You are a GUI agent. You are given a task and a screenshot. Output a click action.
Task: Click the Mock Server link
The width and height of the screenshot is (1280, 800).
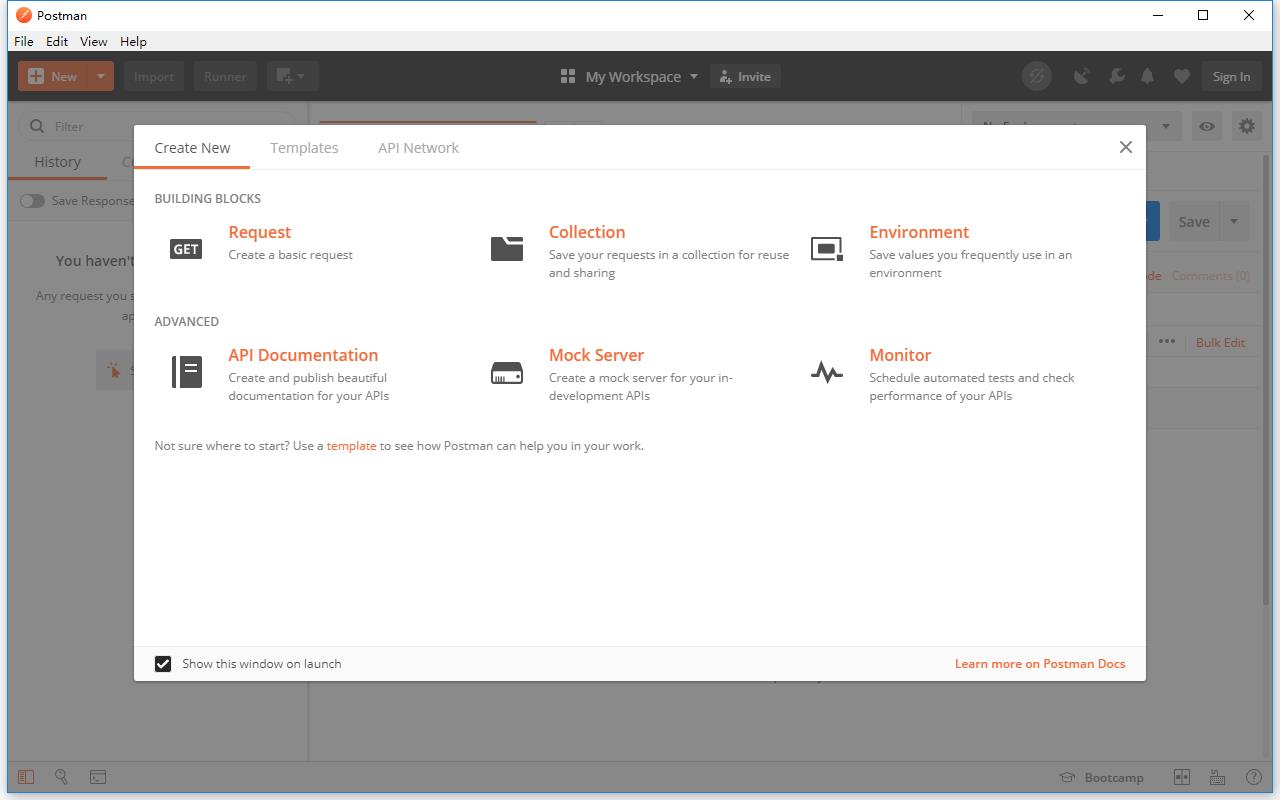pos(596,355)
